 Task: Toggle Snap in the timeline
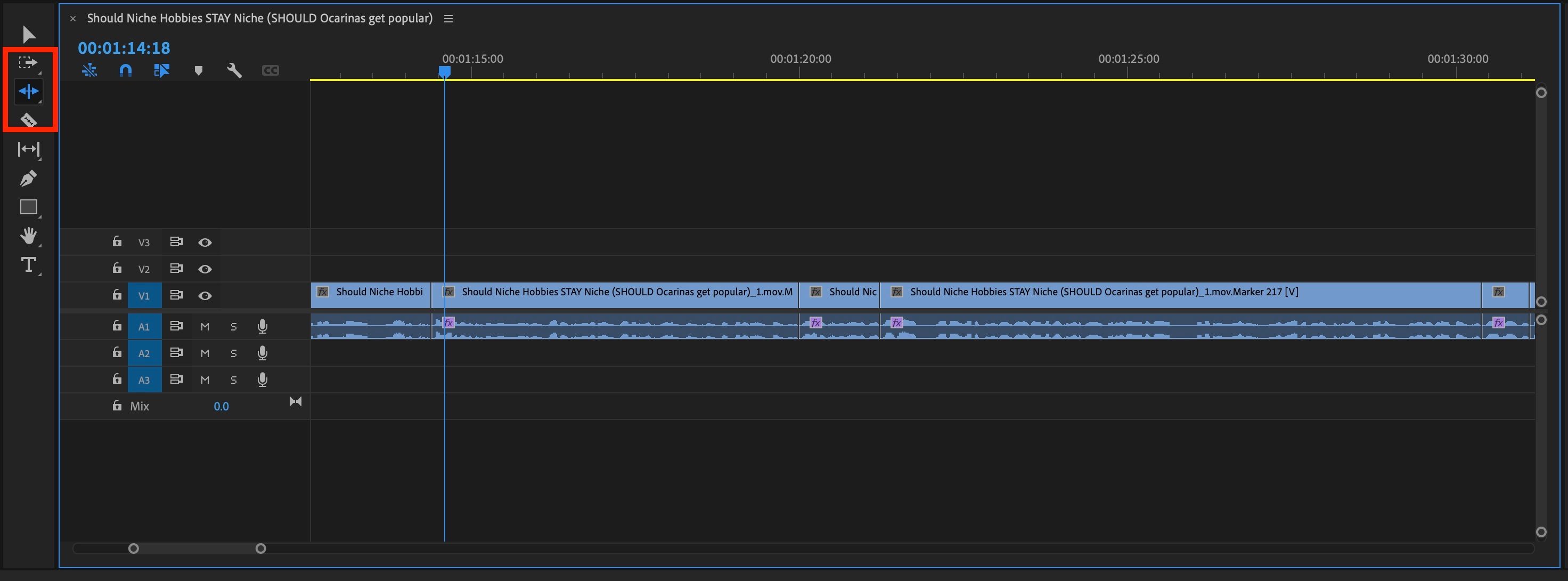click(x=125, y=70)
